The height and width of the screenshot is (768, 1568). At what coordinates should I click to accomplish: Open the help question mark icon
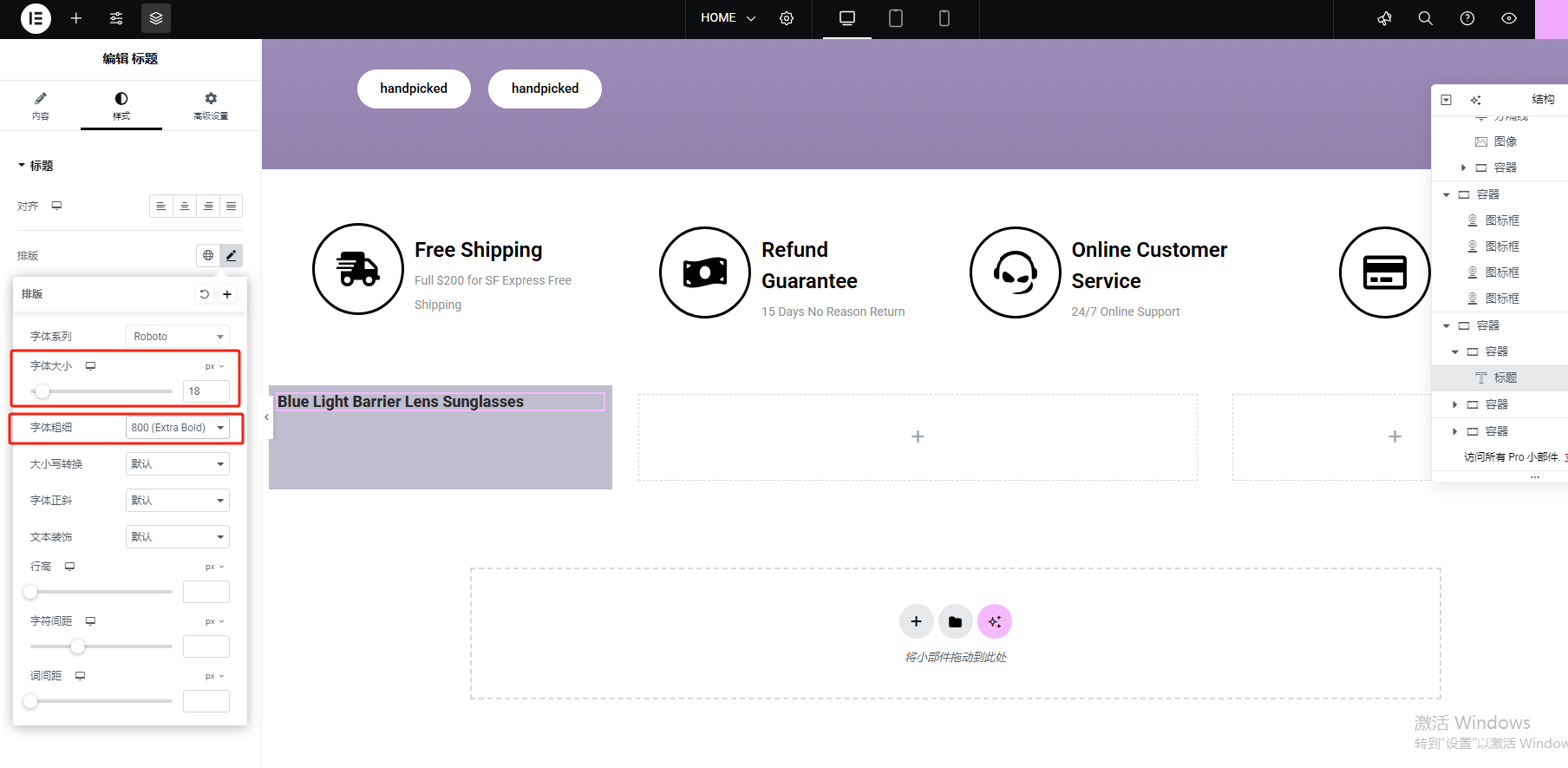pos(1467,18)
